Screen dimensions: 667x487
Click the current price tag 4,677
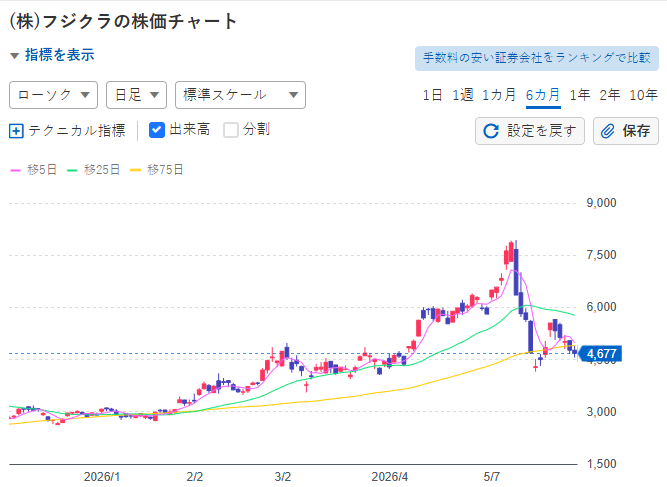tap(601, 354)
